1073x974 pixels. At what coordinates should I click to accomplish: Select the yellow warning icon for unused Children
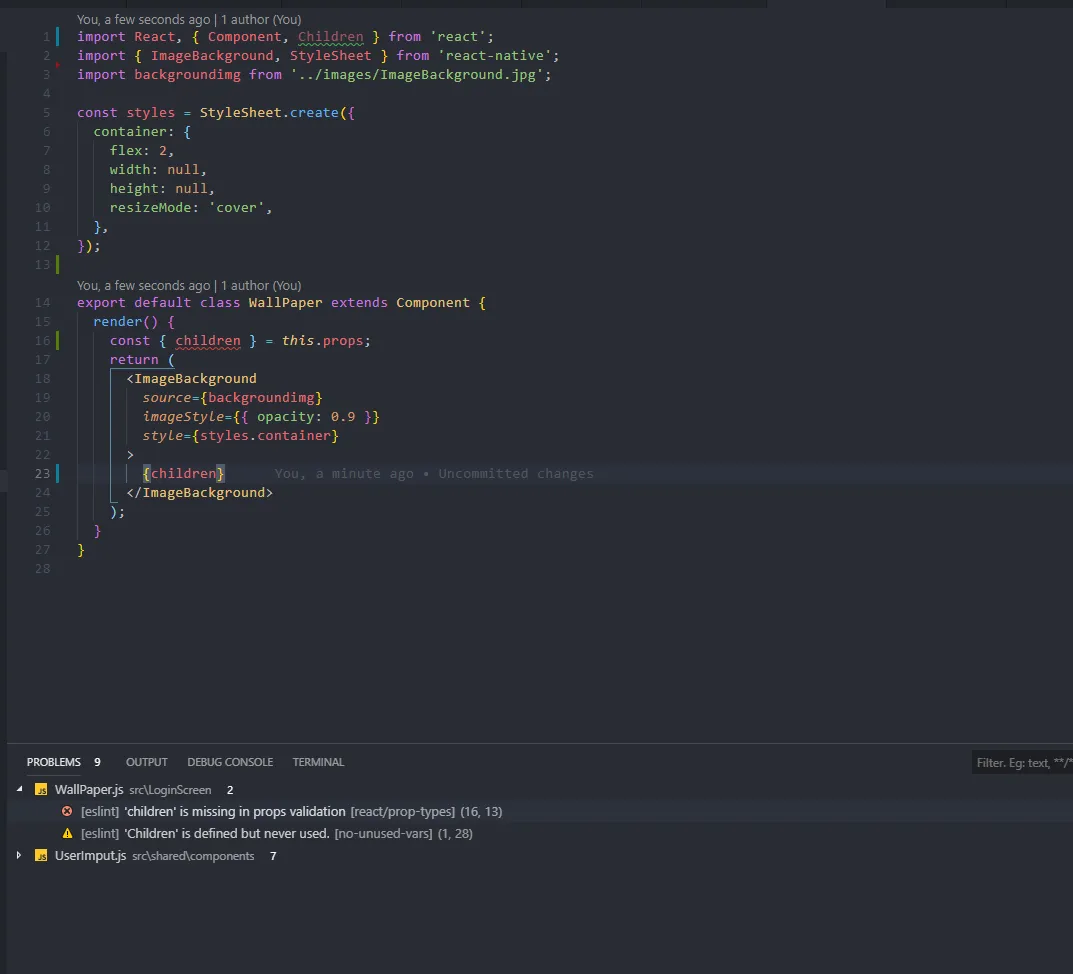click(67, 834)
